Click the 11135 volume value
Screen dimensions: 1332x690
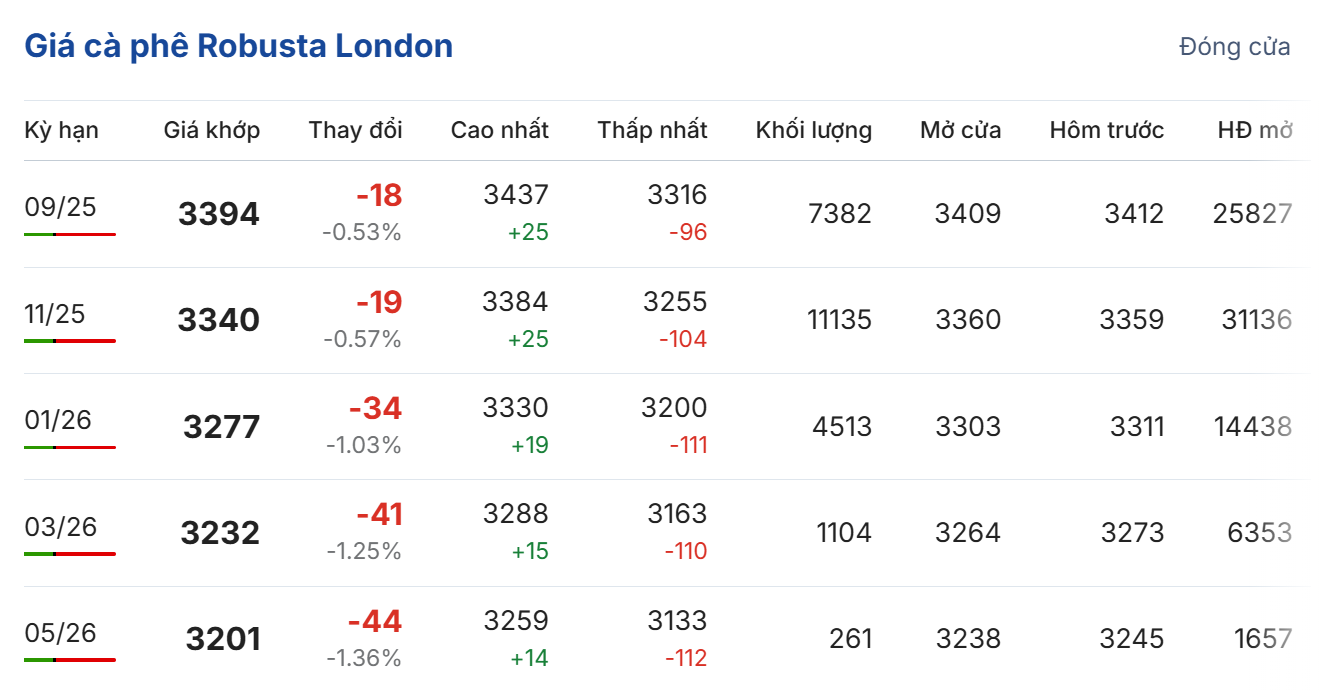click(839, 320)
